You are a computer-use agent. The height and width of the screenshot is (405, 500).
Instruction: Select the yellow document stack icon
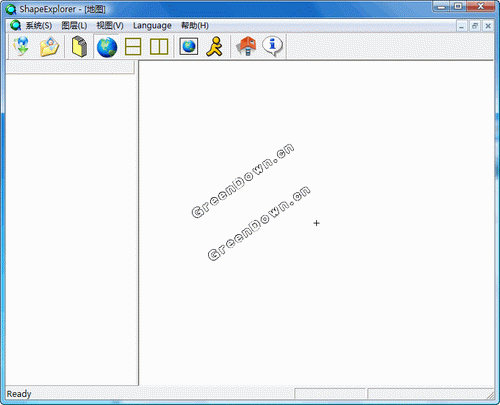click(x=79, y=46)
